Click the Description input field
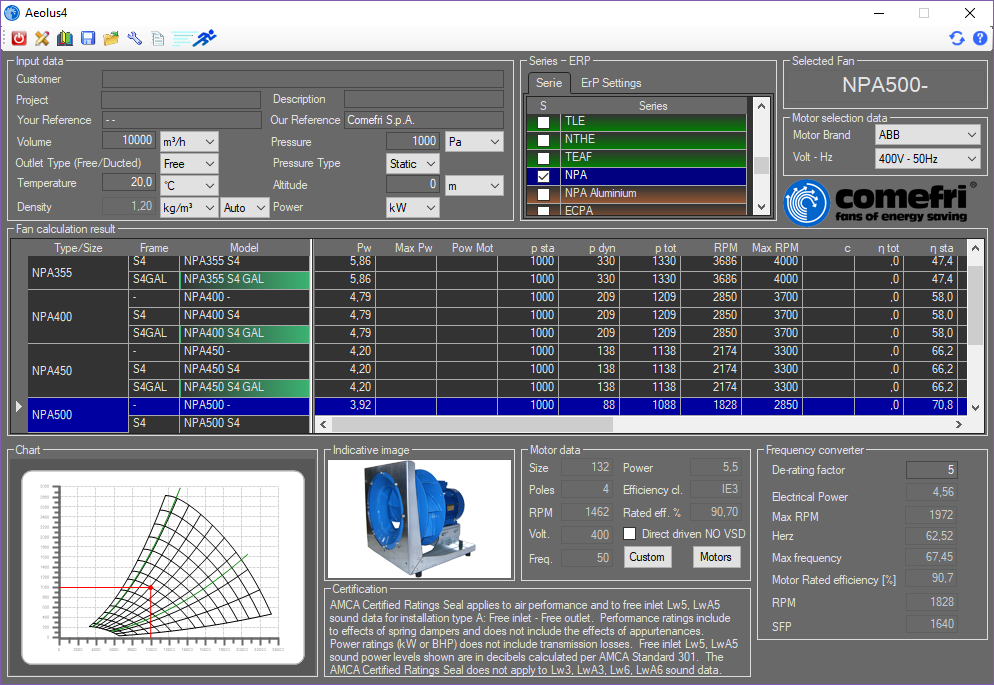 tap(424, 99)
